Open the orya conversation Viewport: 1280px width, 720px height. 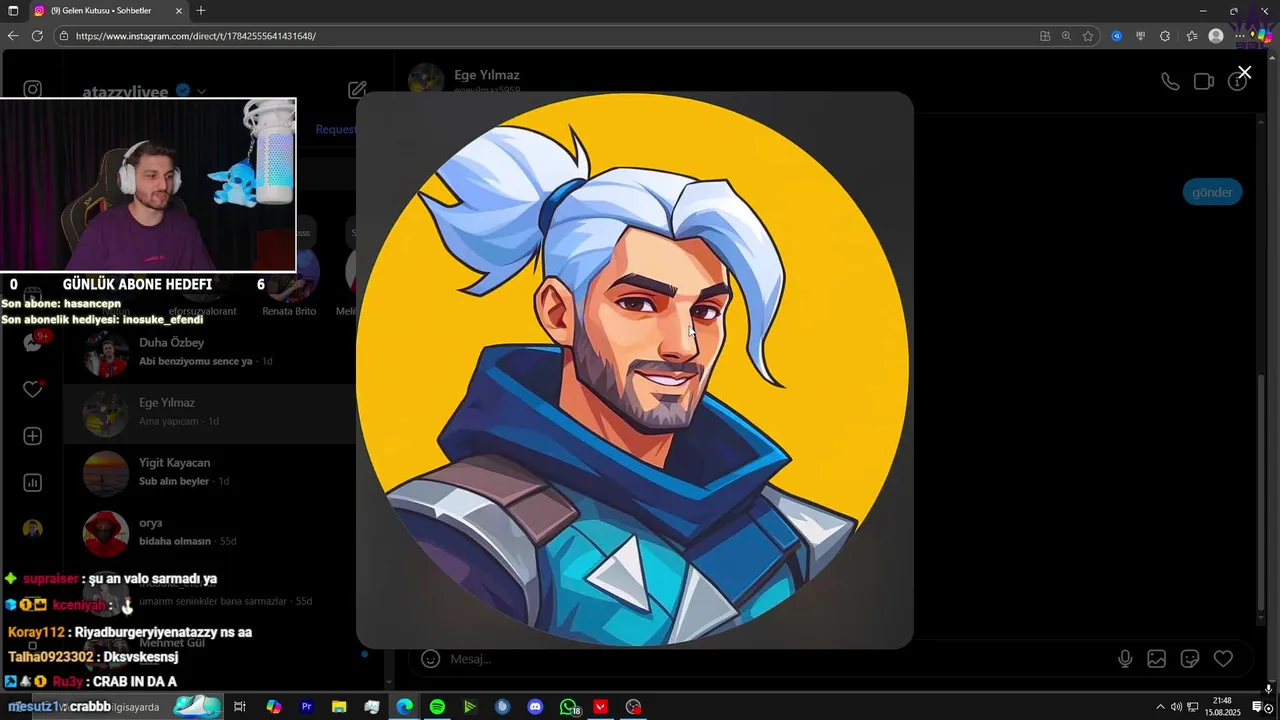click(209, 532)
